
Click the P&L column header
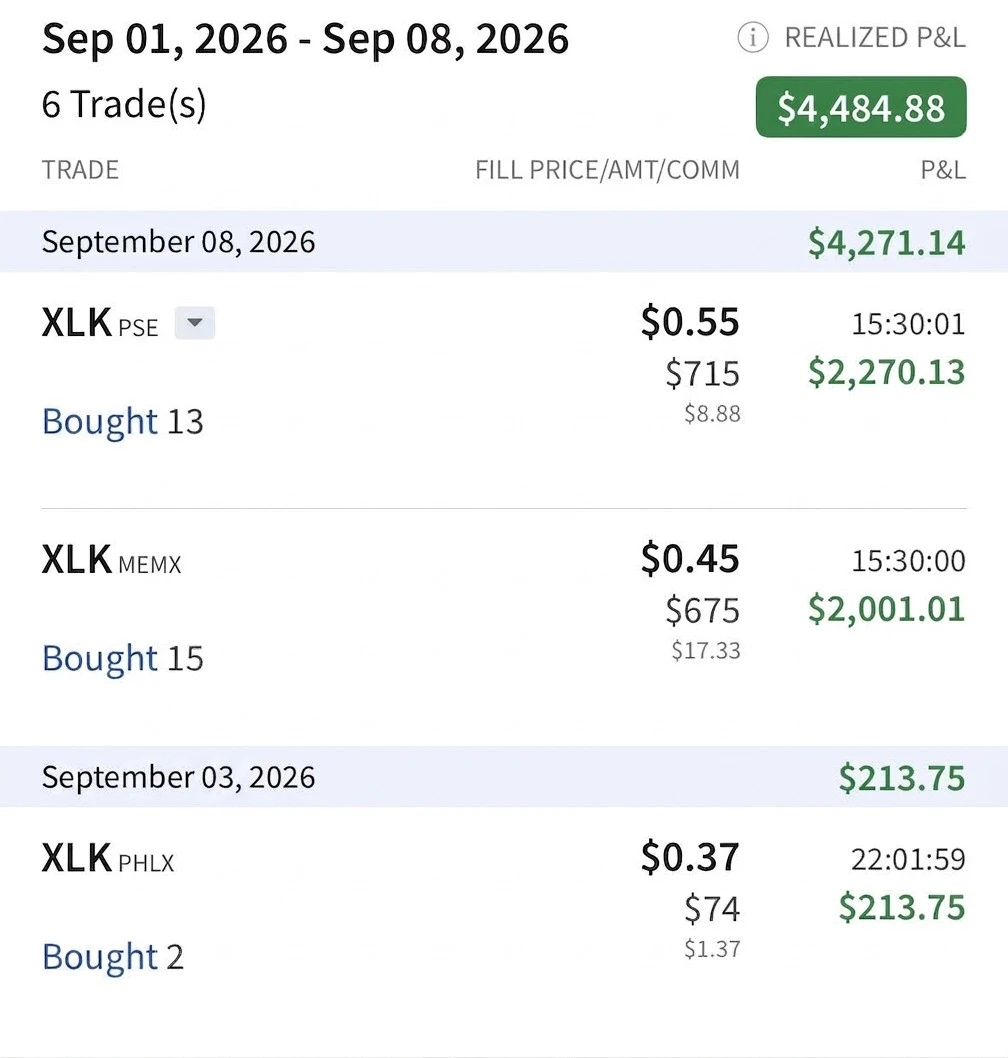(943, 170)
